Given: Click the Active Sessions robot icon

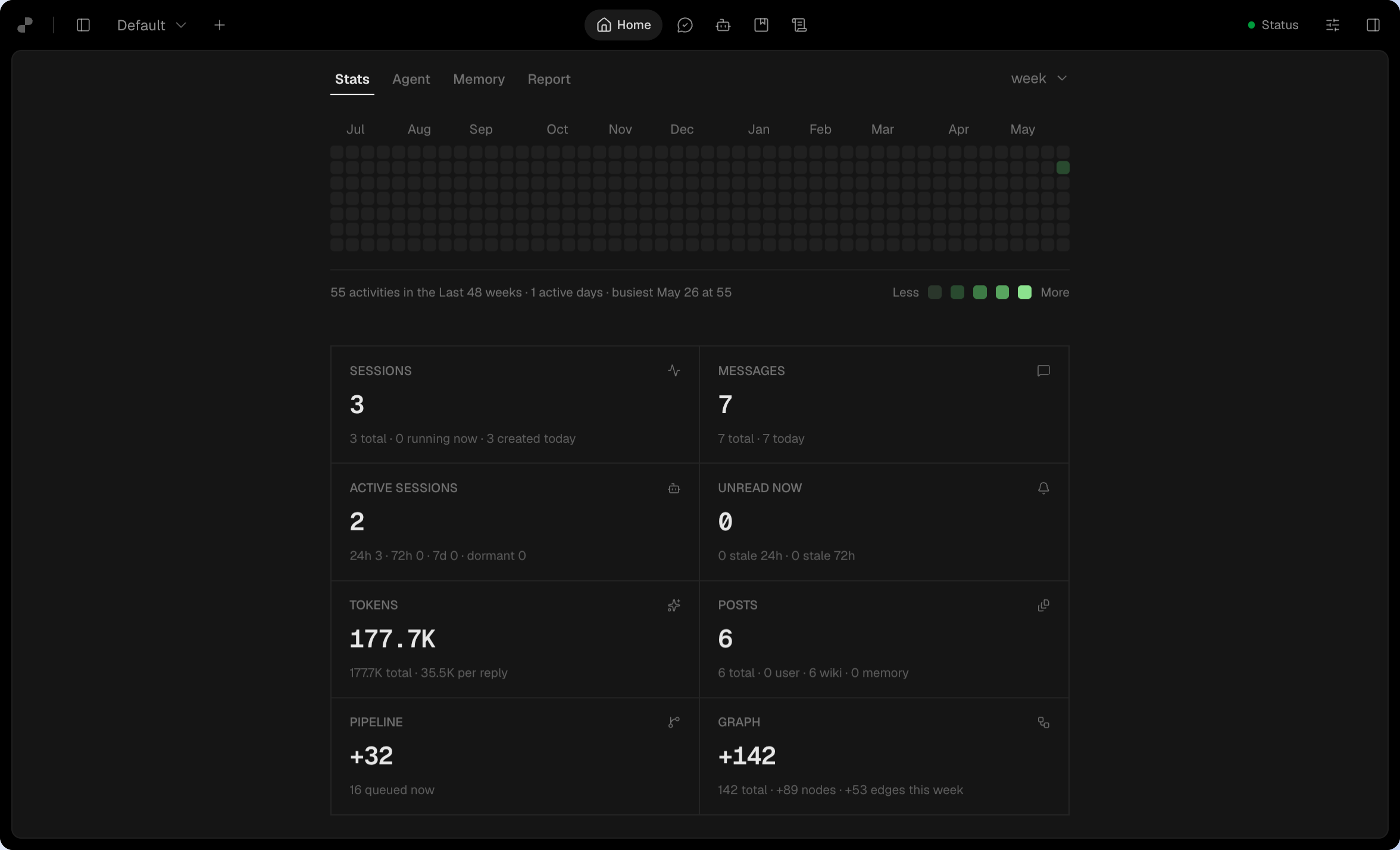Looking at the screenshot, I should coord(674,488).
